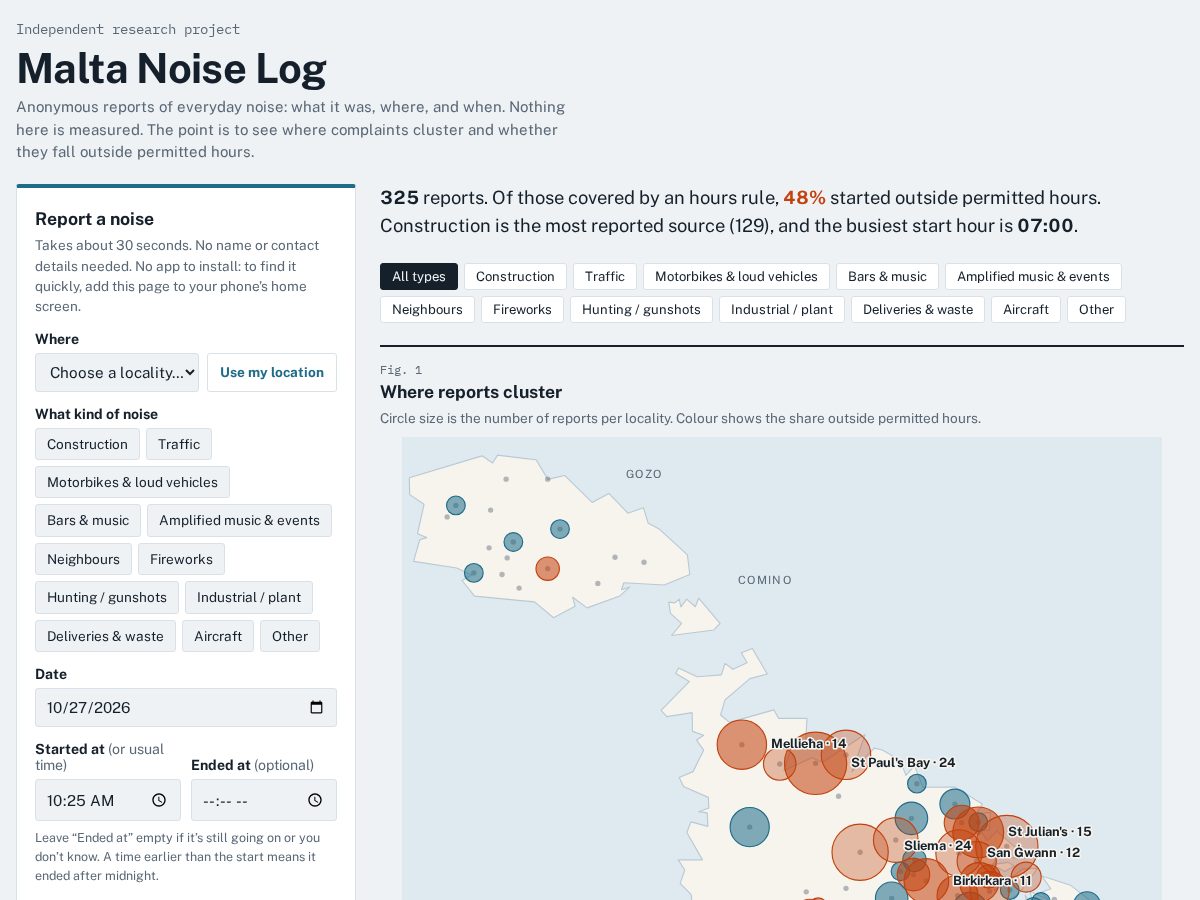Click the empty Ended at time field
The height and width of the screenshot is (900, 1200).
coord(264,800)
